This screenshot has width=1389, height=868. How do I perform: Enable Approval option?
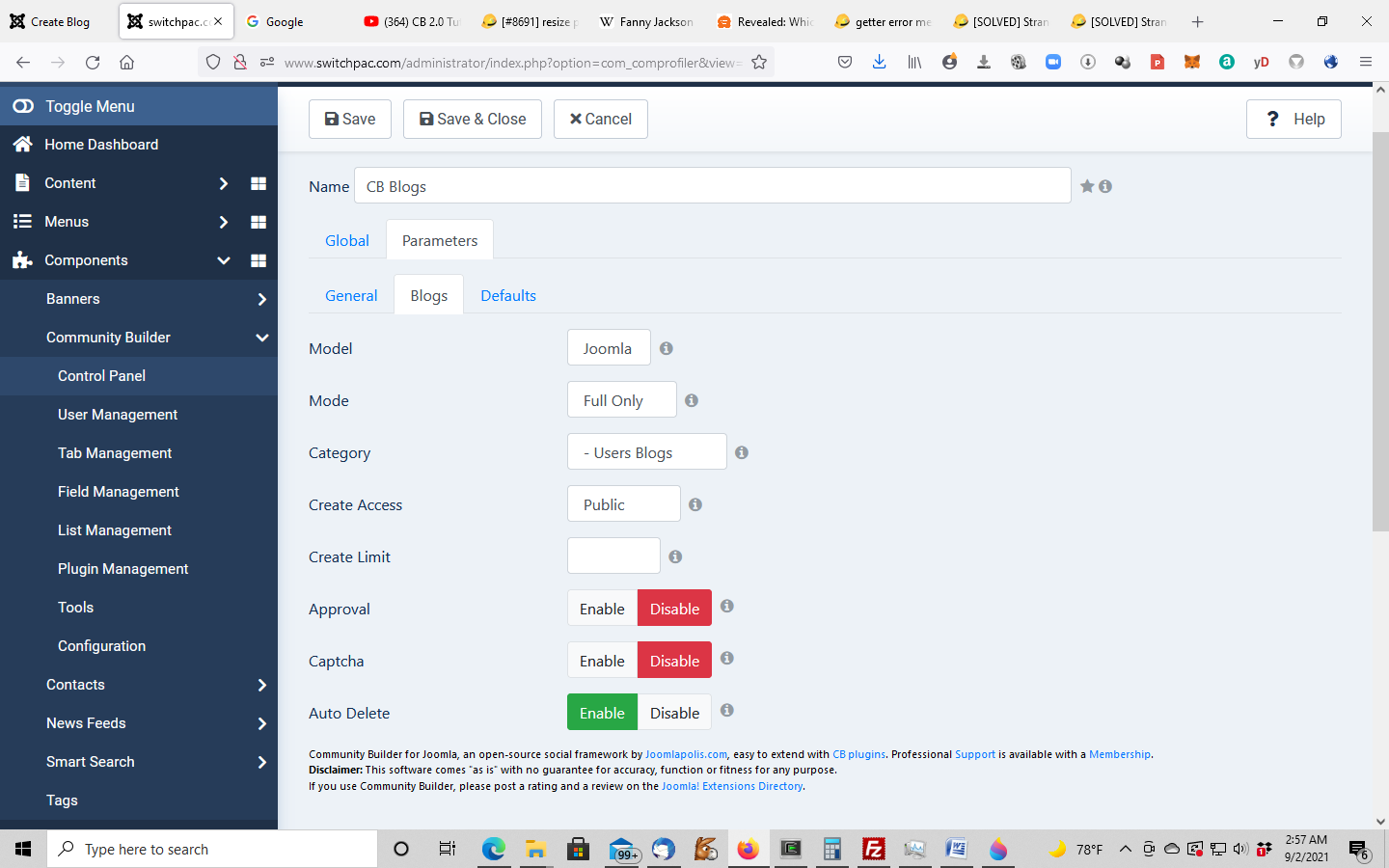pyautogui.click(x=602, y=608)
